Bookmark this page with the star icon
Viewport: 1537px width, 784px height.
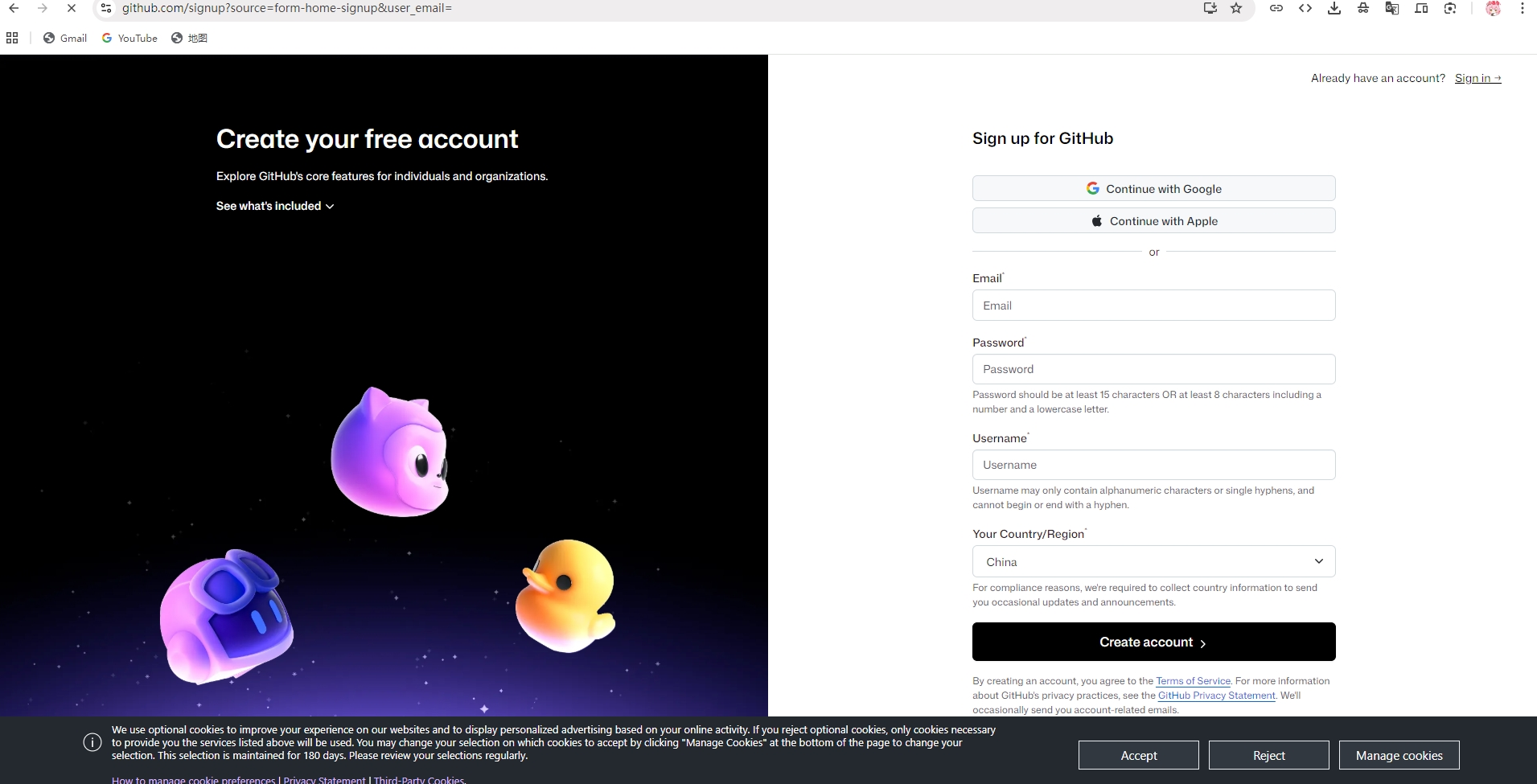tap(1236, 8)
